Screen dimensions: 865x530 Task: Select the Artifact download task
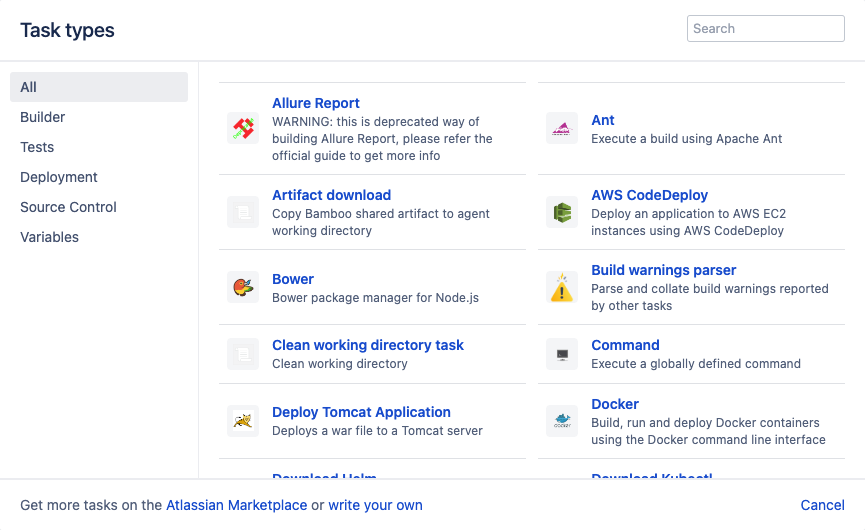pos(332,195)
